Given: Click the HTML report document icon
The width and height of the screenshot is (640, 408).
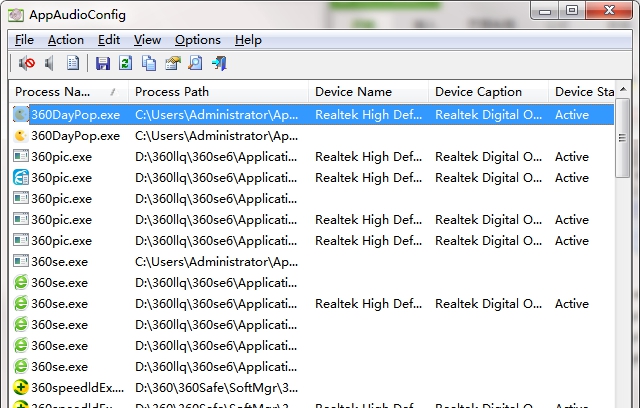Looking at the screenshot, I should click(72, 64).
